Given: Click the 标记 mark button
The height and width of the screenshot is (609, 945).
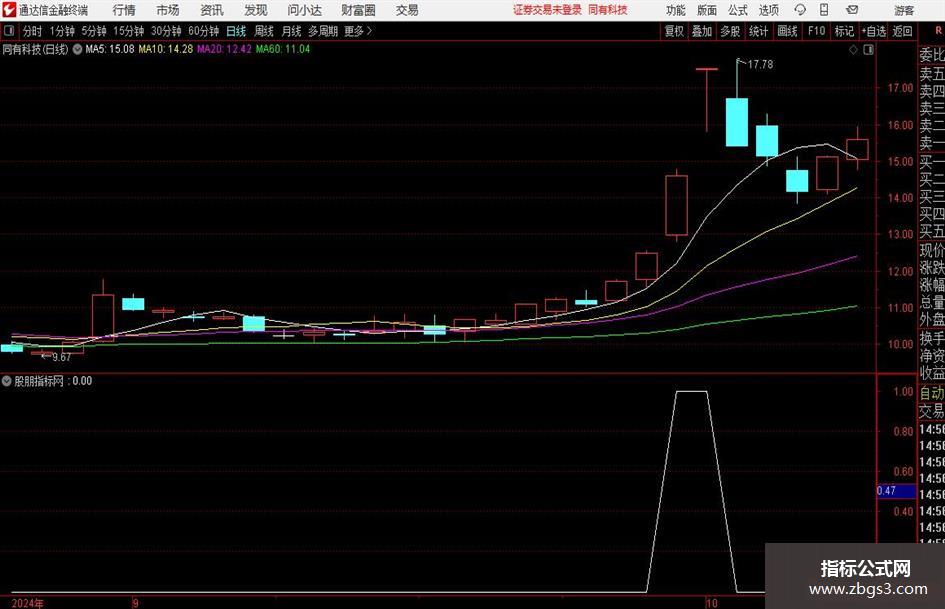Looking at the screenshot, I should [x=844, y=31].
